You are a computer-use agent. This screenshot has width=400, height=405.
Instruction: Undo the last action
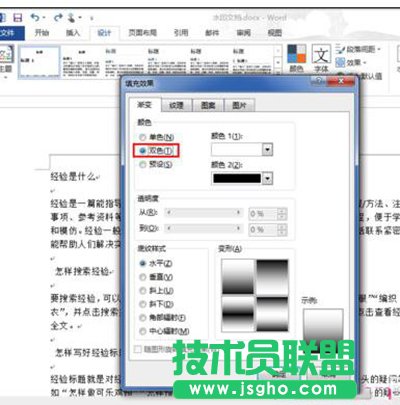point(35,17)
